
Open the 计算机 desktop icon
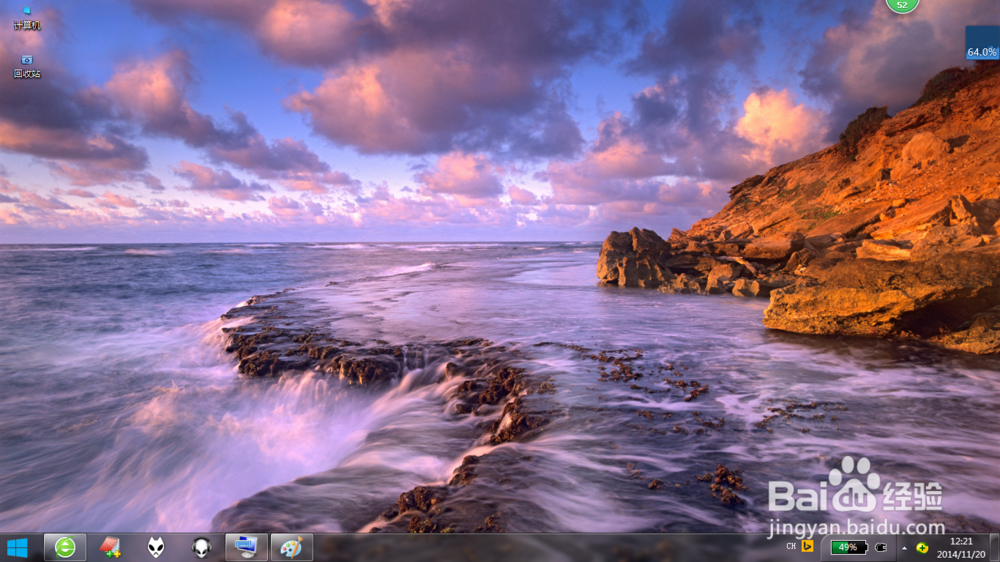(x=27, y=18)
